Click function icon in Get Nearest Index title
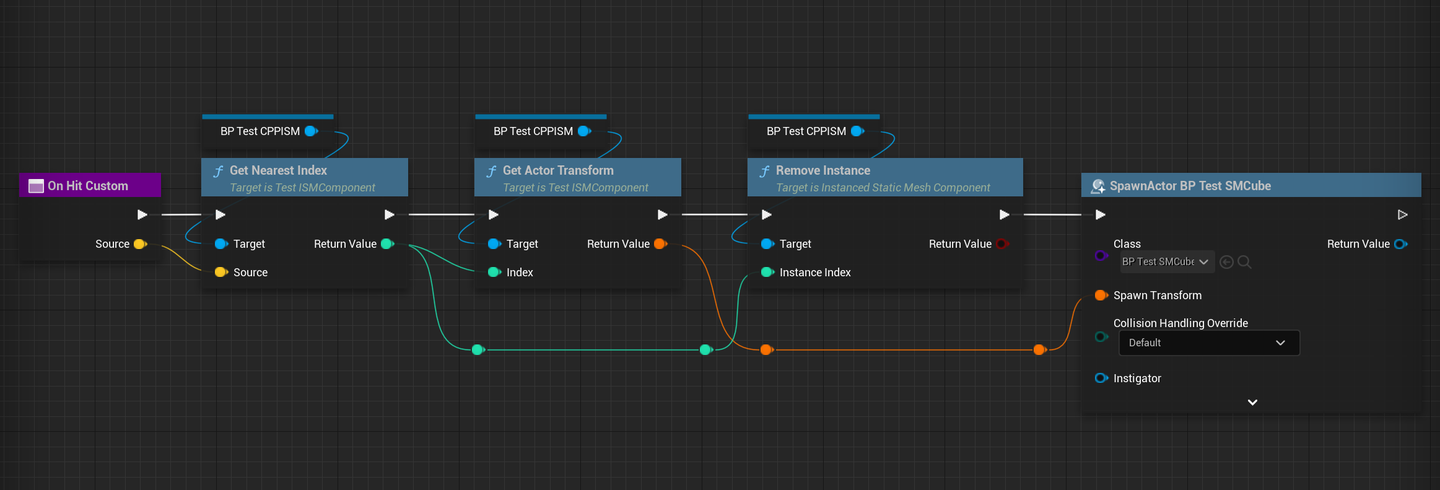 coord(218,171)
